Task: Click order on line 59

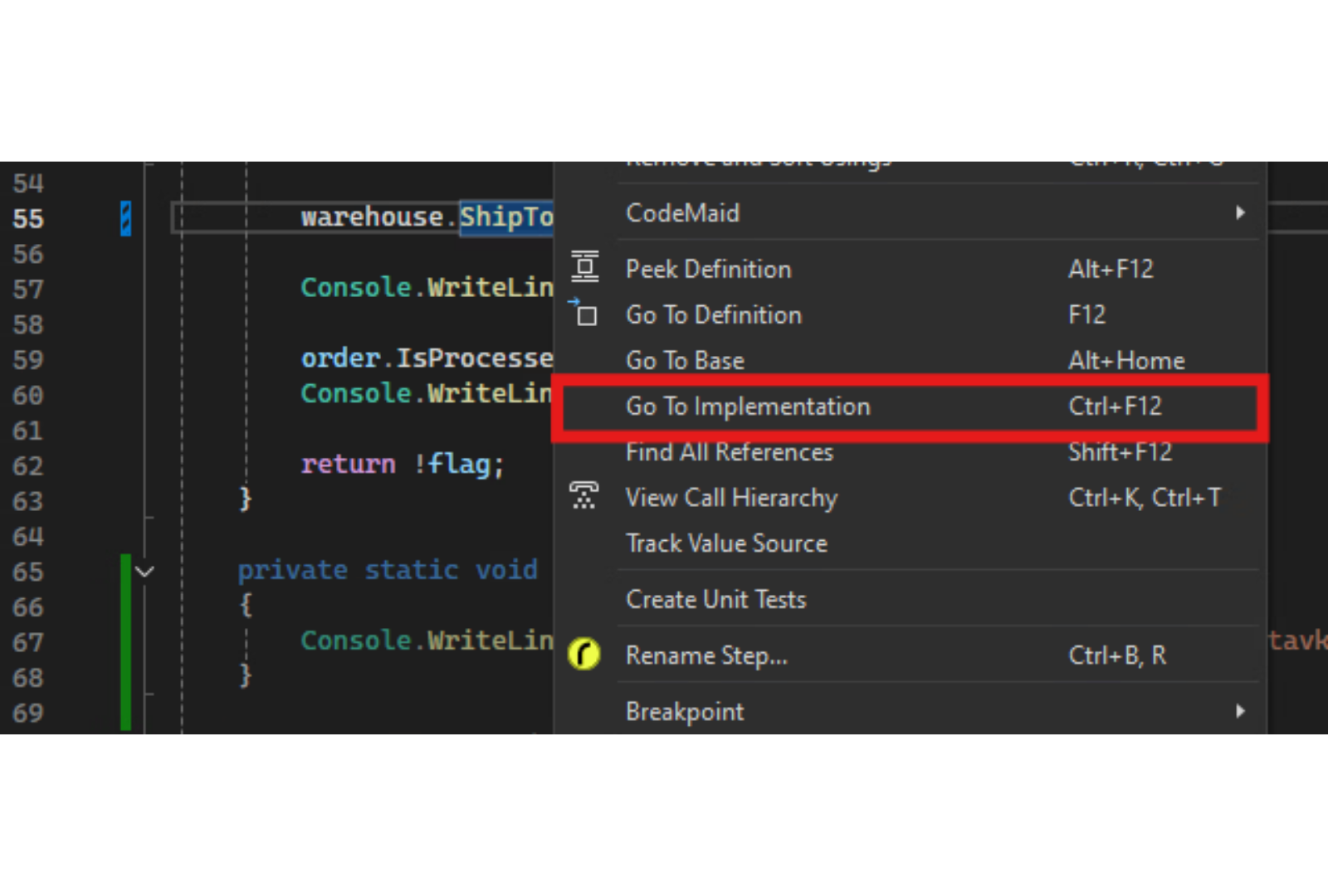Action: [x=340, y=358]
